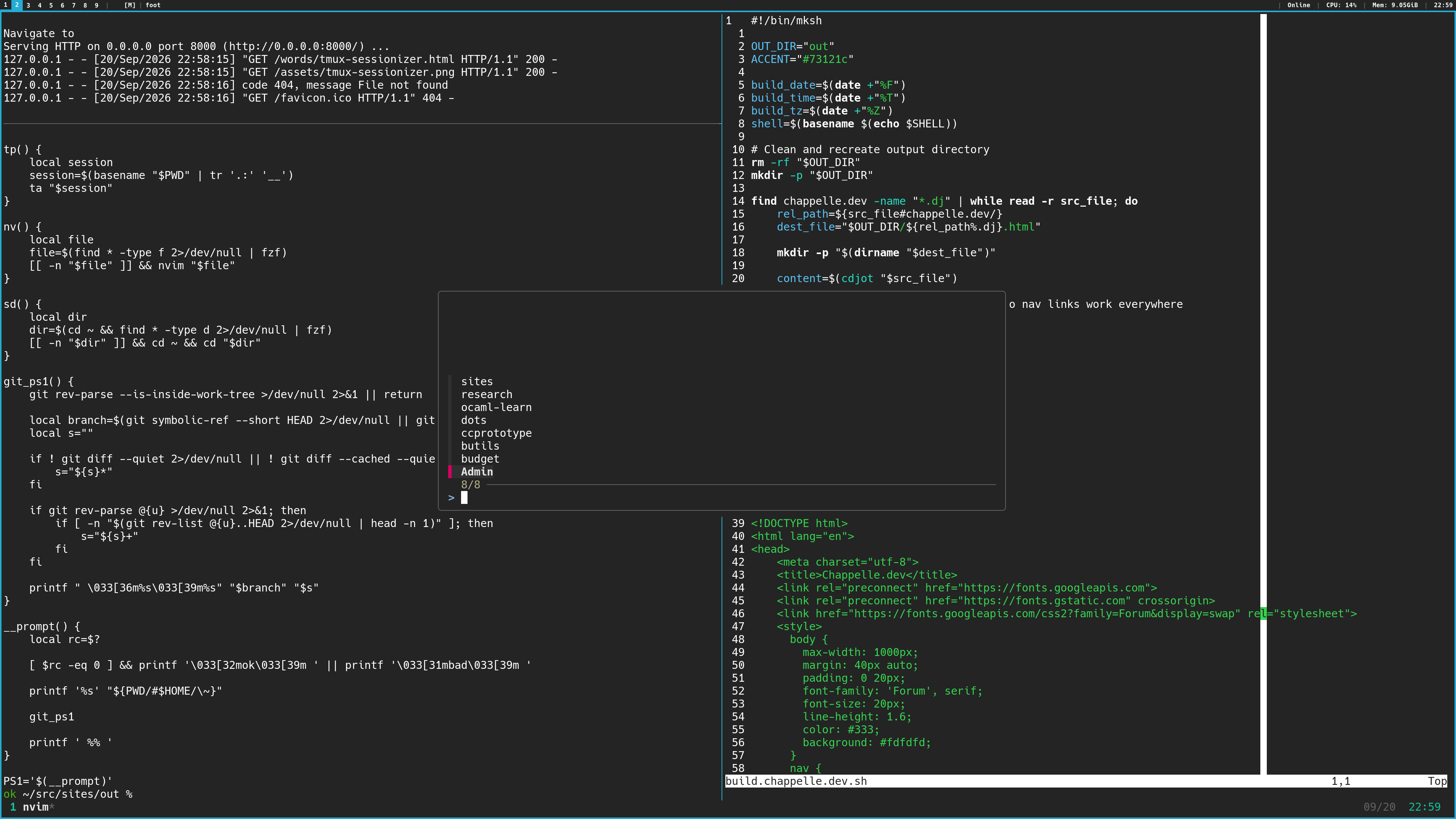Click the 22:59 time in tmux status line
The width and height of the screenshot is (1456, 819).
click(1425, 807)
